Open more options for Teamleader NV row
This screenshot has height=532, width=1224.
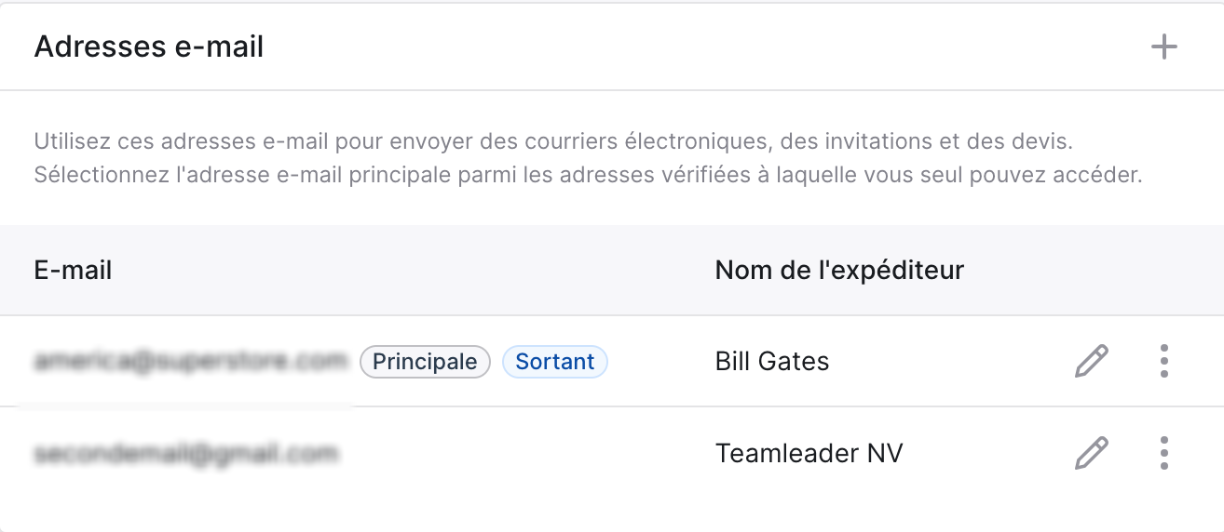tap(1164, 453)
